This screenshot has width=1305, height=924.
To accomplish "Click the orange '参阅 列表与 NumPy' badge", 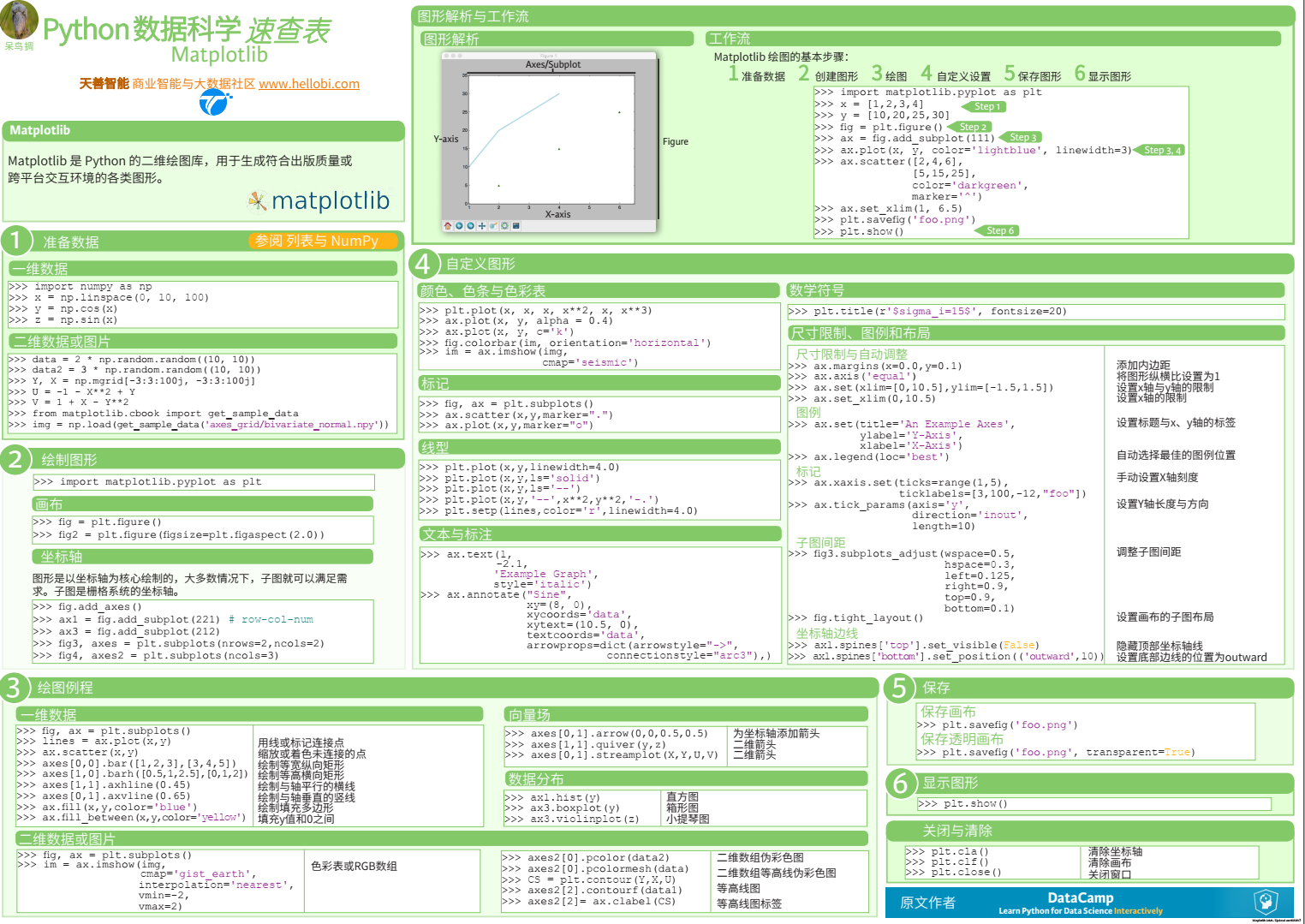I will 324,241.
